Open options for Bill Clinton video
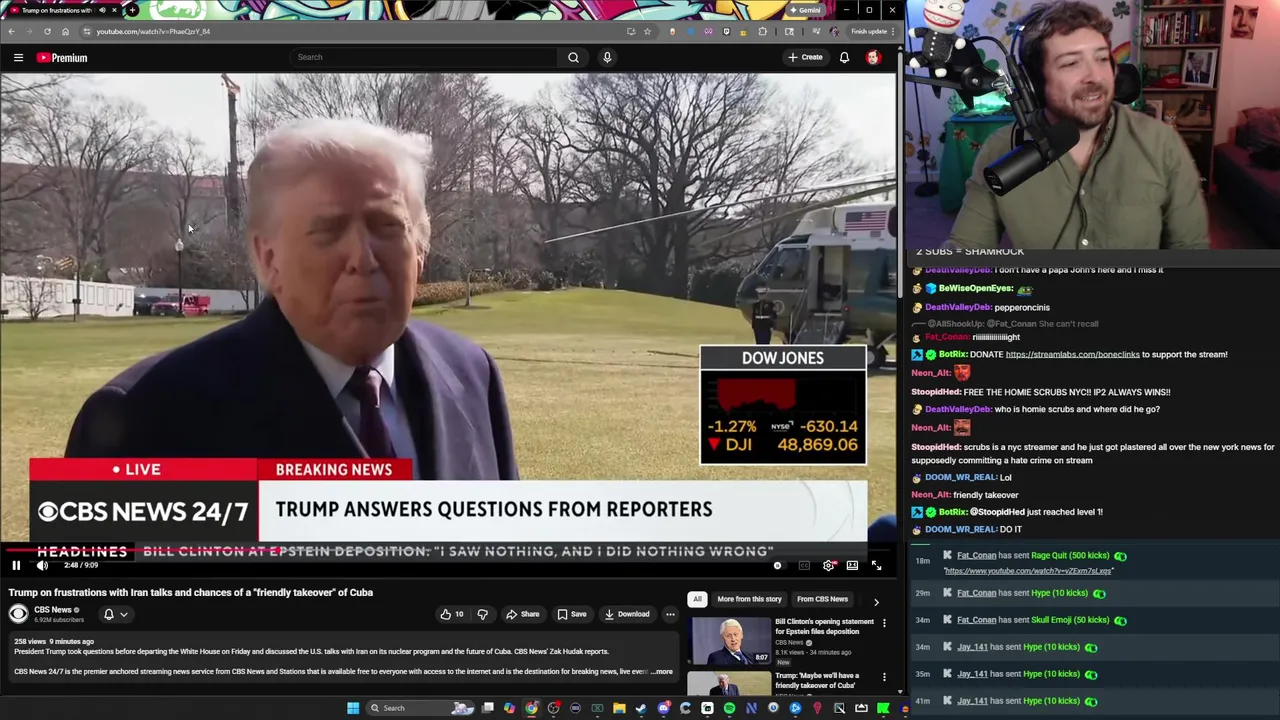This screenshot has width=1280, height=720. point(884,623)
